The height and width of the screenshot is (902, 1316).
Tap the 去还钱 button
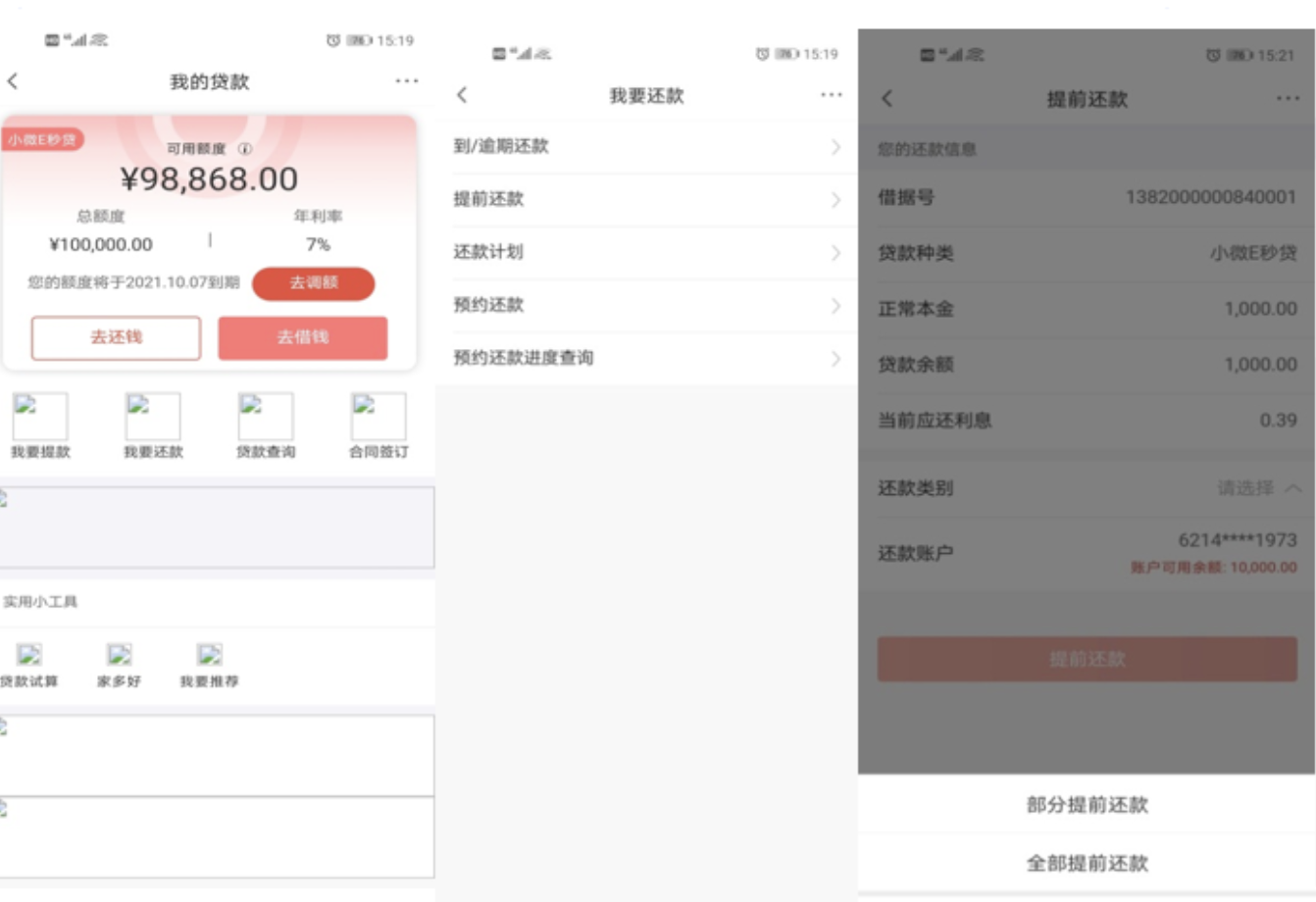[117, 337]
